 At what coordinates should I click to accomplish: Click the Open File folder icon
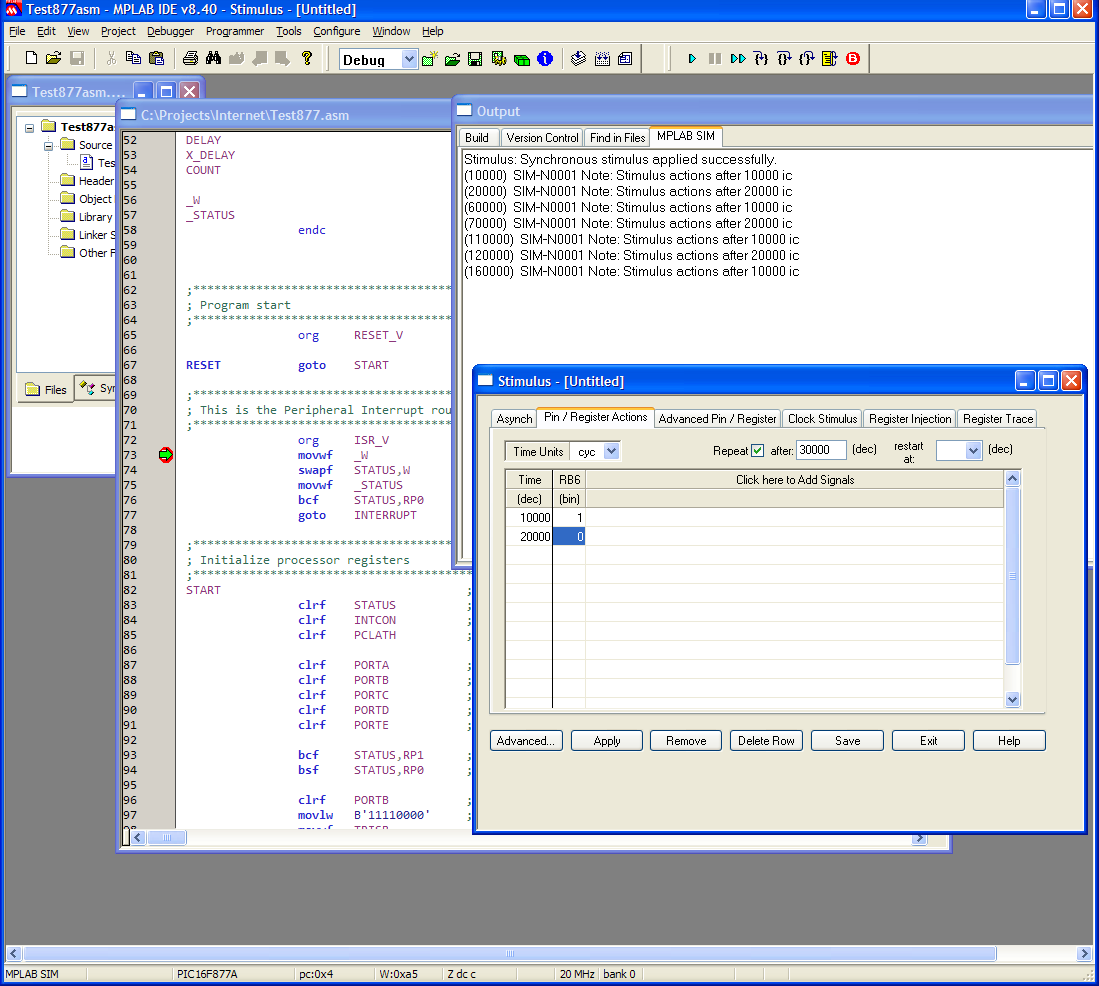tap(53, 58)
